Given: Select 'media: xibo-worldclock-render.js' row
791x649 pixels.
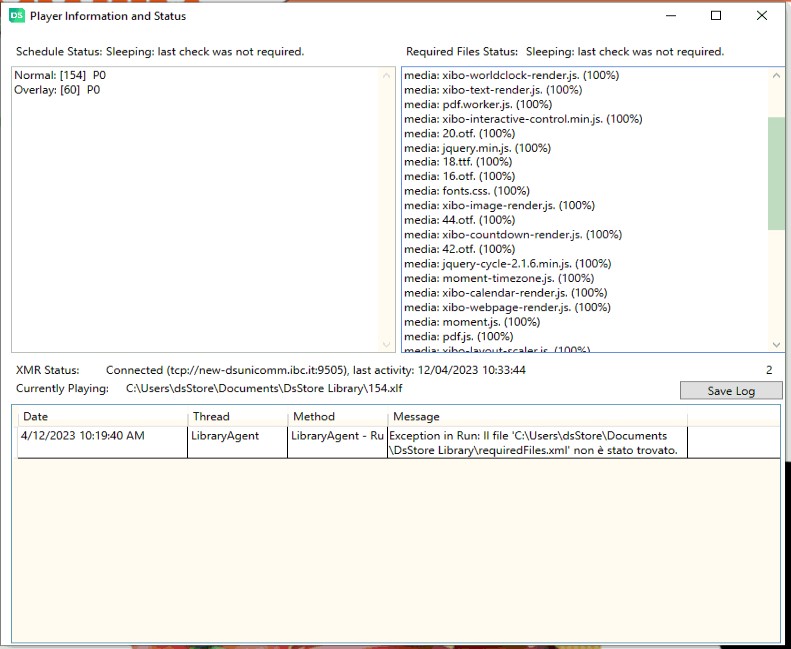Looking at the screenshot, I should click(x=512, y=75).
